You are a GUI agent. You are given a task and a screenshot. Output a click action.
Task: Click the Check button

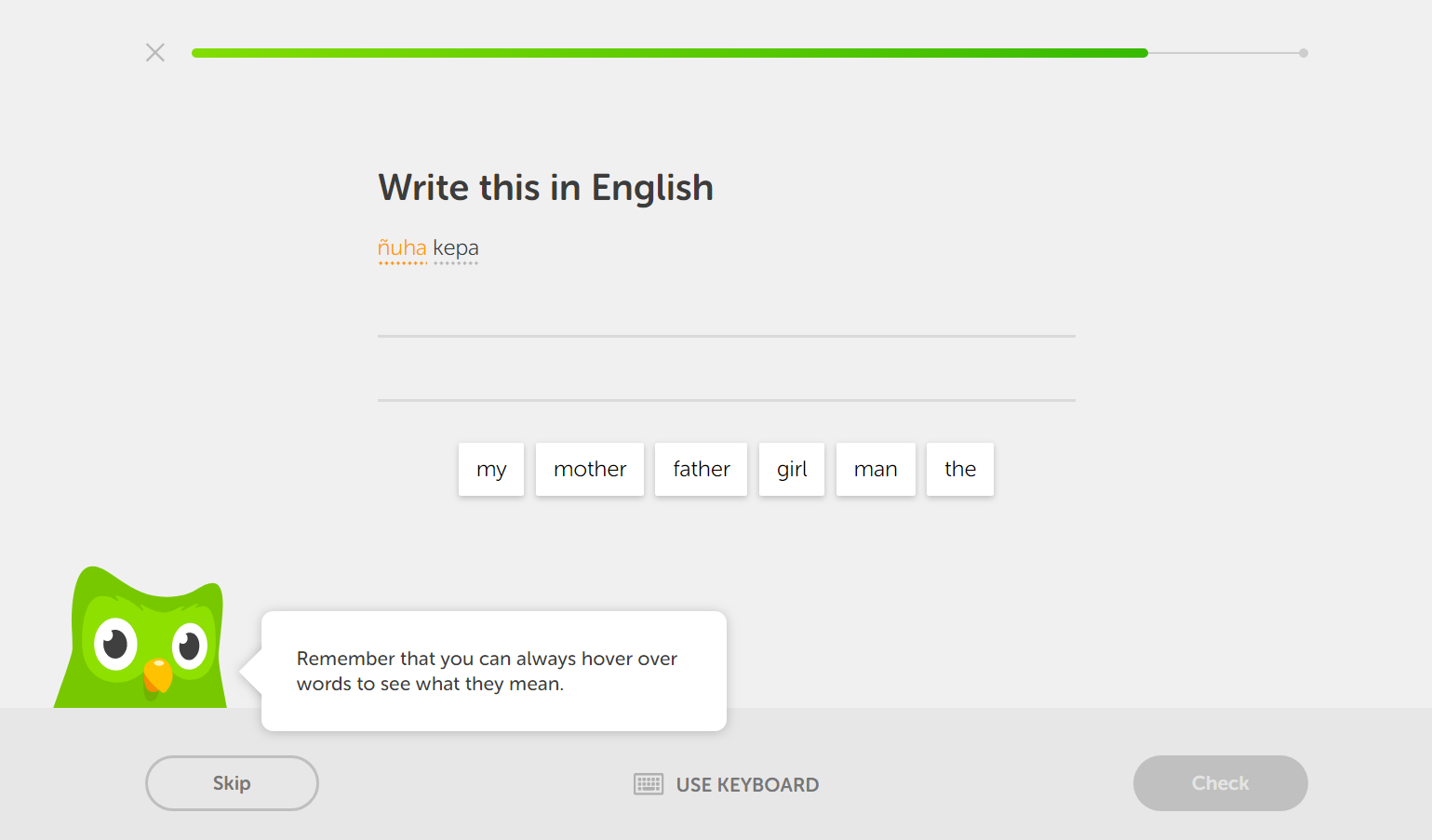coord(1221,783)
